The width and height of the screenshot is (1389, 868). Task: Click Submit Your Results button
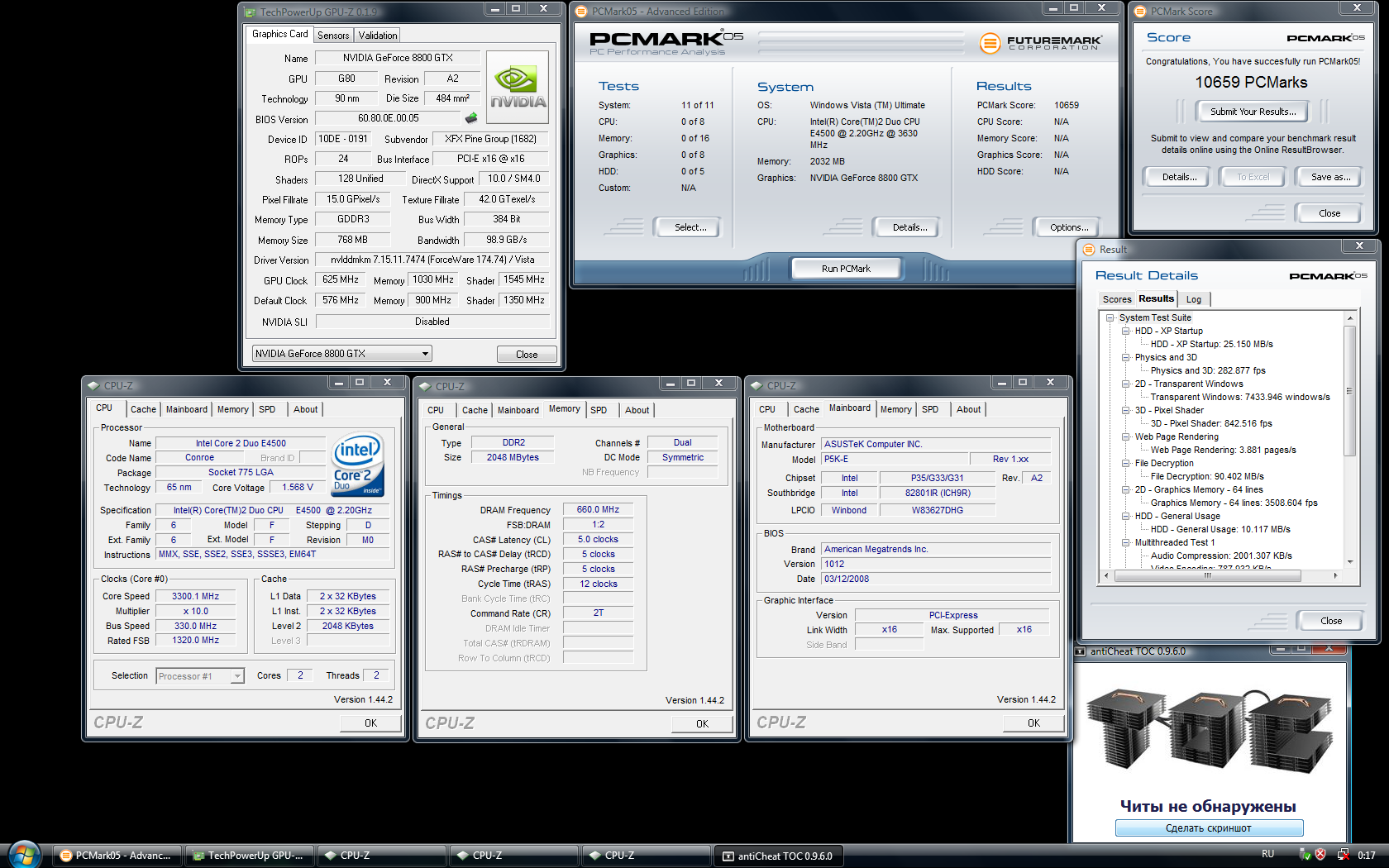pyautogui.click(x=1253, y=112)
